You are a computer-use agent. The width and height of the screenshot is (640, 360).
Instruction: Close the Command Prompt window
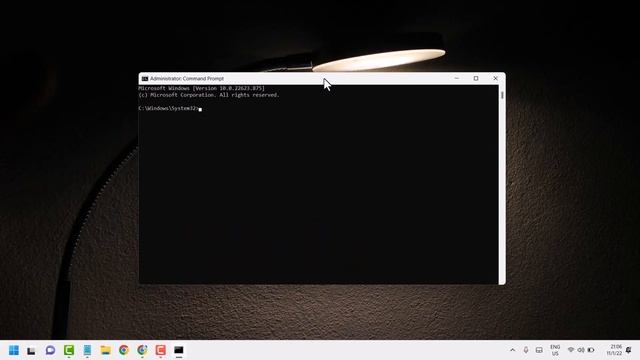[496, 78]
